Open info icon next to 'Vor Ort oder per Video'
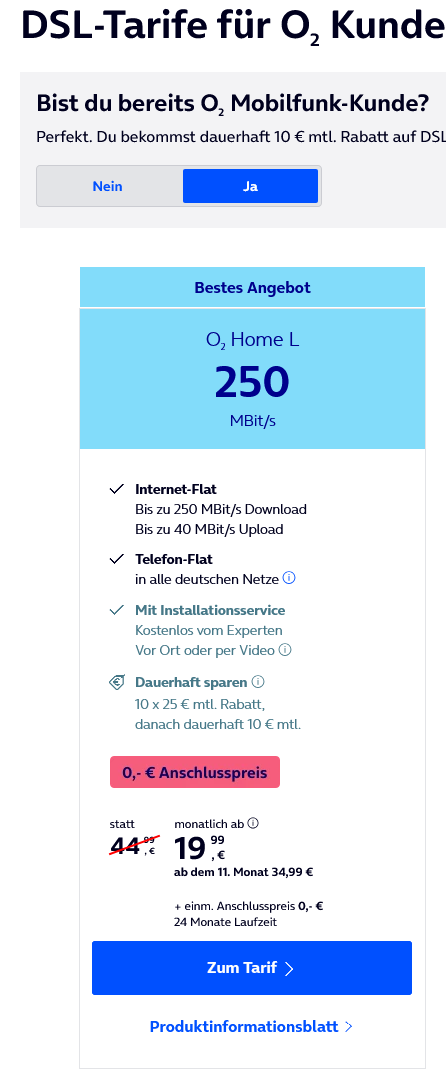This screenshot has width=446, height=1085. (285, 650)
